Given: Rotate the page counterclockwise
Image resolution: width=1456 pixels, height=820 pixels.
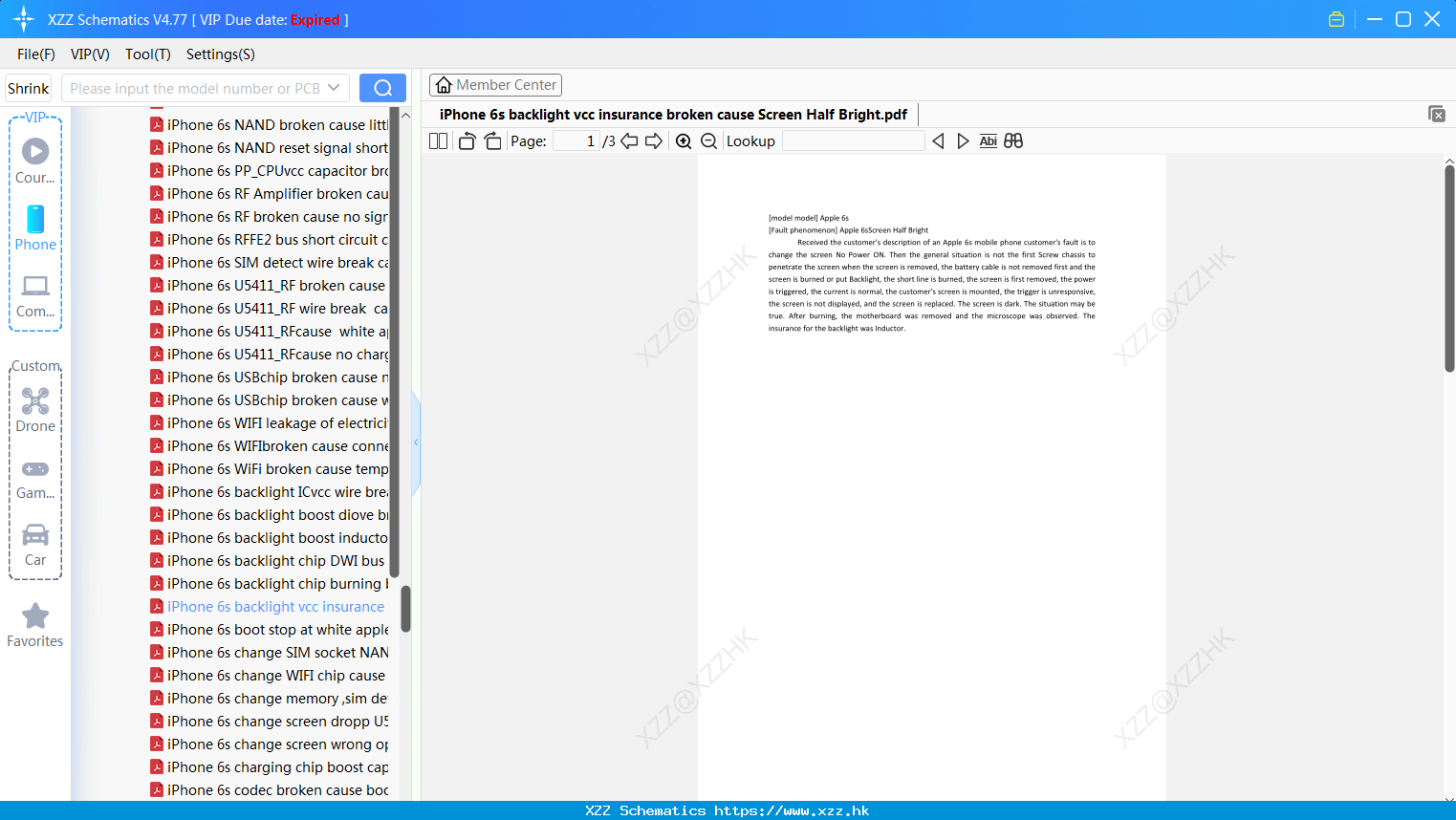Looking at the screenshot, I should 467,141.
